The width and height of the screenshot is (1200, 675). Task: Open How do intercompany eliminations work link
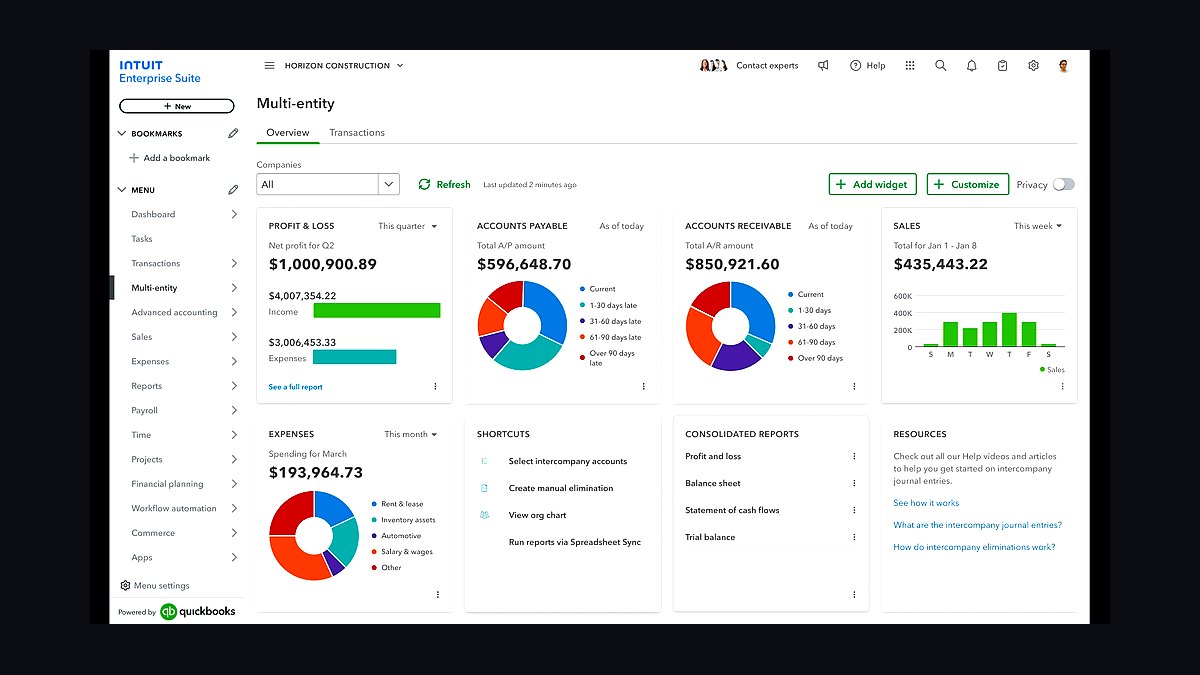click(x=974, y=547)
